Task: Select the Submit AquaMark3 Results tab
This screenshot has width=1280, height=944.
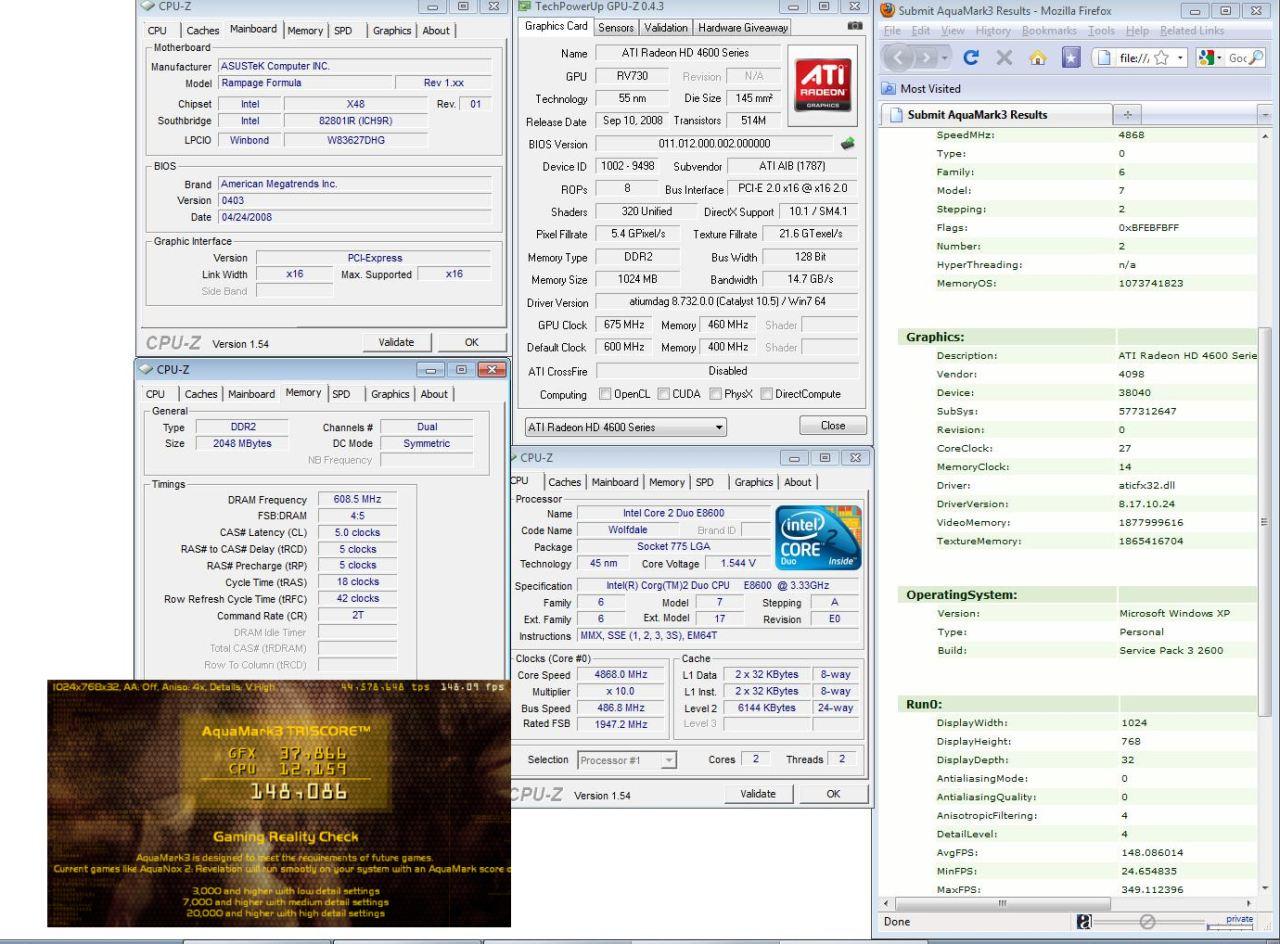Action: point(996,115)
